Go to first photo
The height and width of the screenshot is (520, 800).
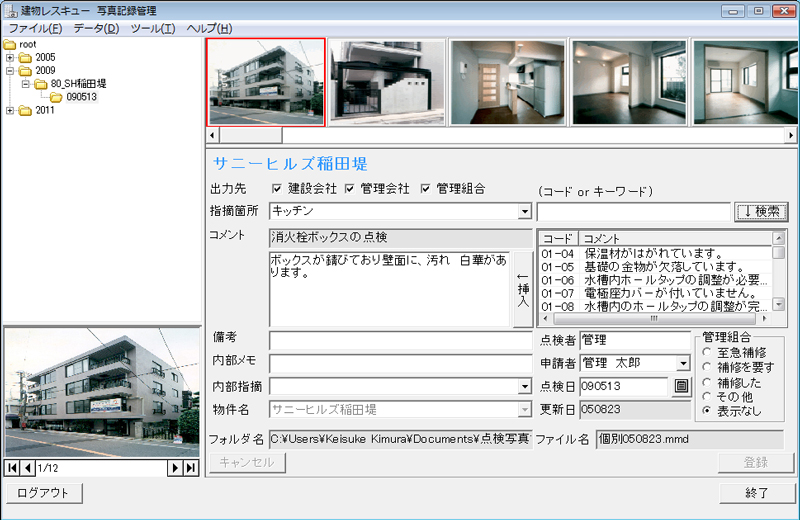coord(13,468)
